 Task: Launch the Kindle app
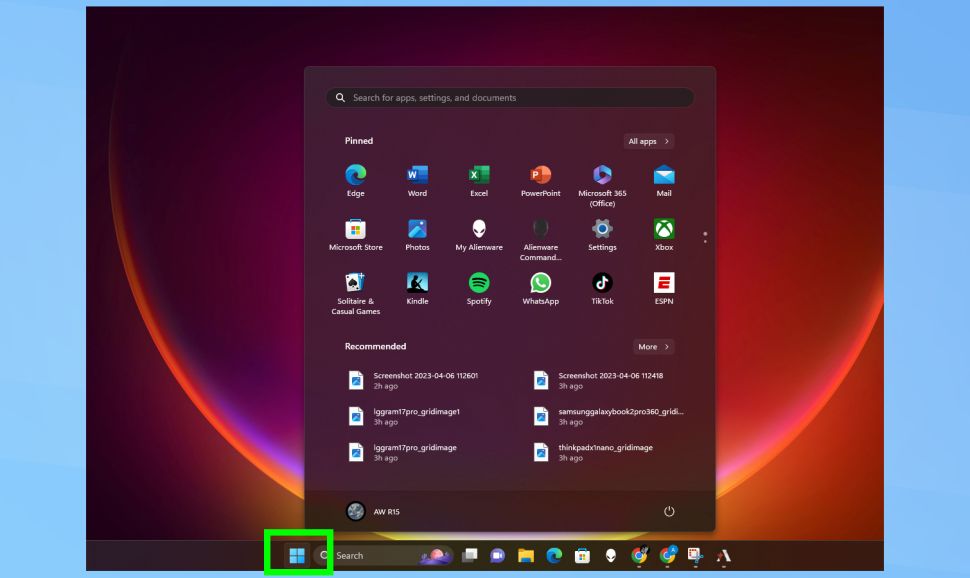click(417, 289)
